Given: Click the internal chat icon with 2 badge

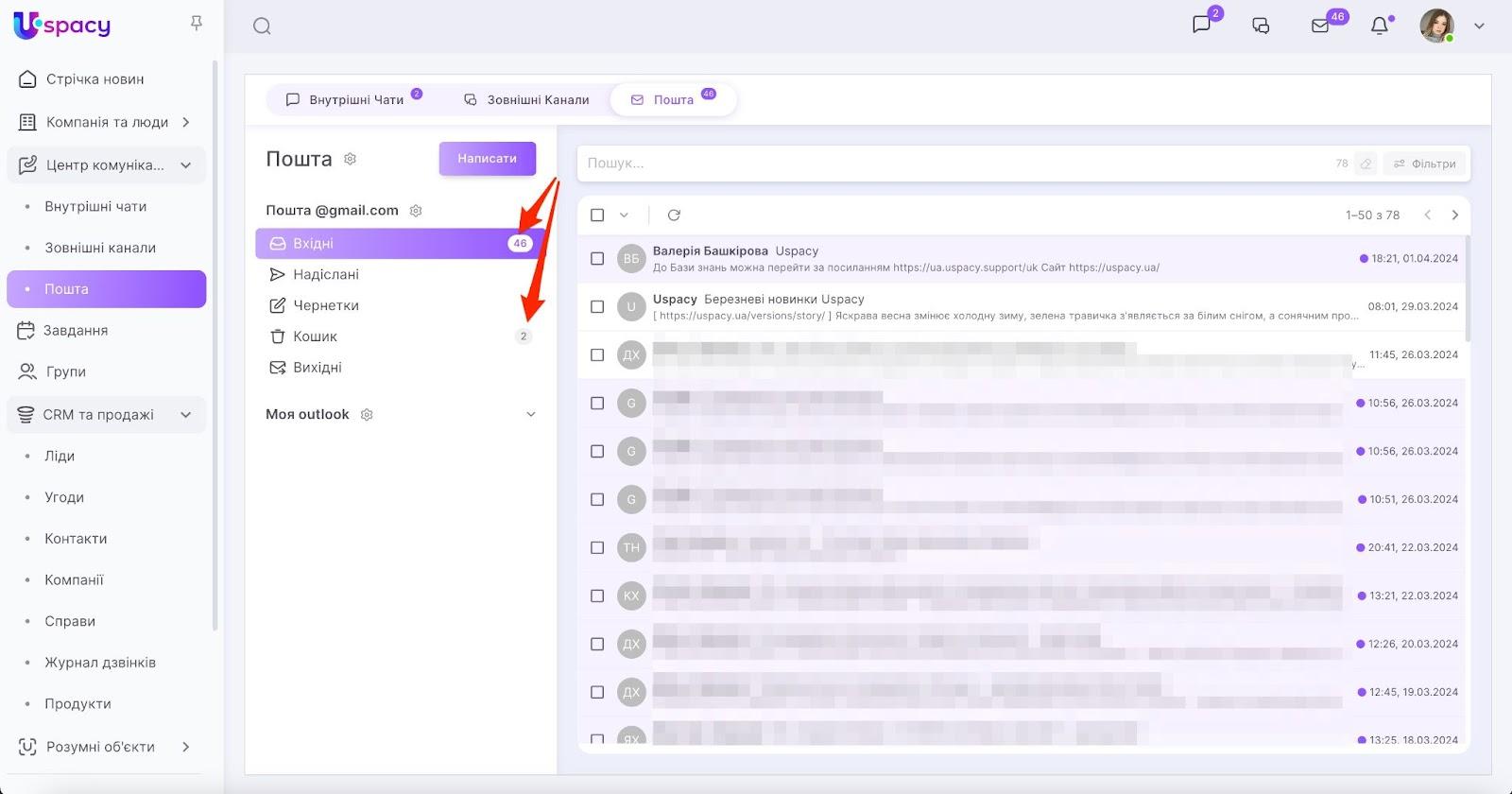Looking at the screenshot, I should 1202,26.
